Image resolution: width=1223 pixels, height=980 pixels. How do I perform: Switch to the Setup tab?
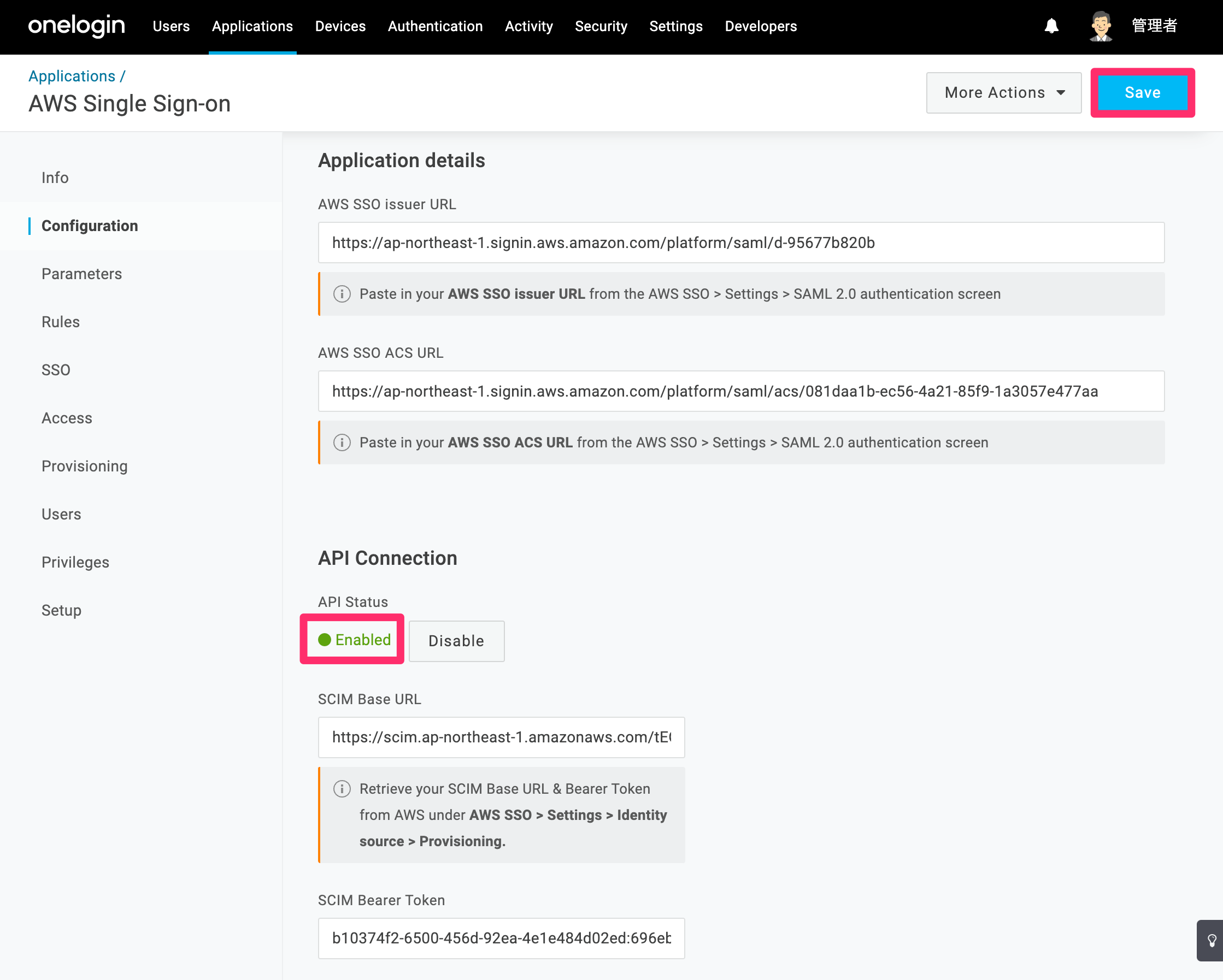(x=61, y=610)
